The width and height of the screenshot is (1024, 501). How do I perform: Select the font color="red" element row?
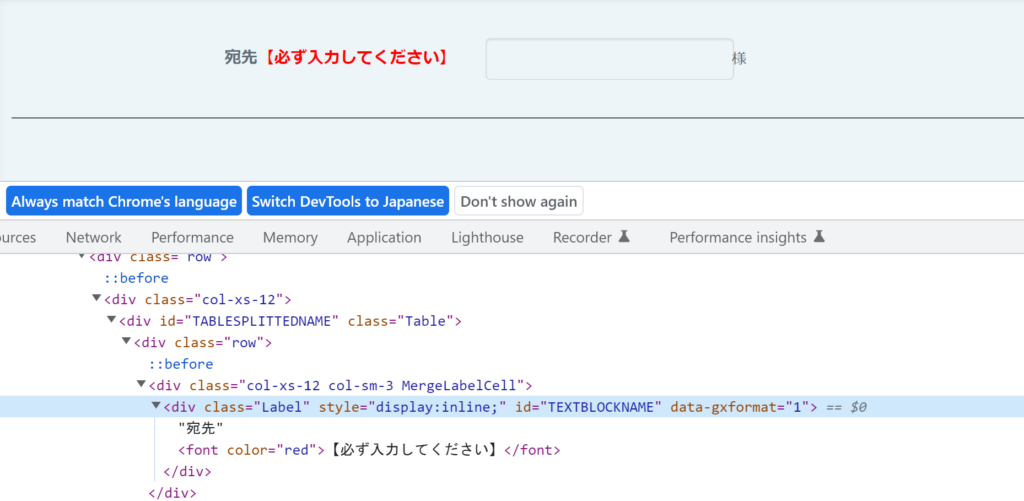[x=370, y=450]
